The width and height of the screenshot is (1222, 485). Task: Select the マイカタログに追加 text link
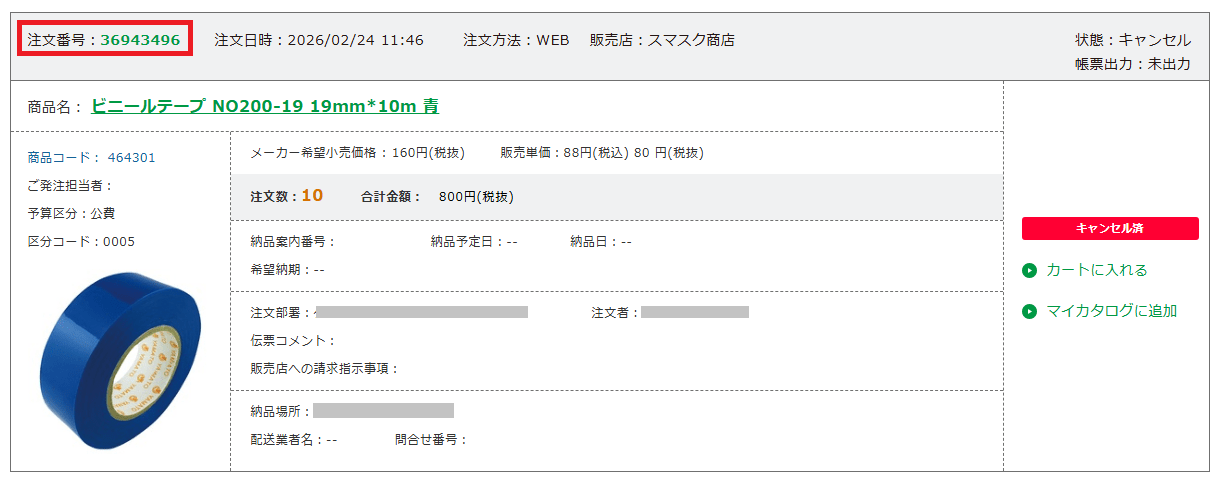1111,311
